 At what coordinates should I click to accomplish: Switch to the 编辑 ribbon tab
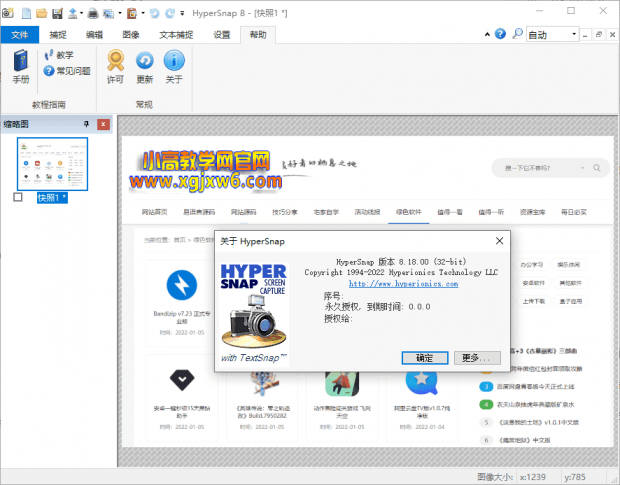click(x=95, y=35)
